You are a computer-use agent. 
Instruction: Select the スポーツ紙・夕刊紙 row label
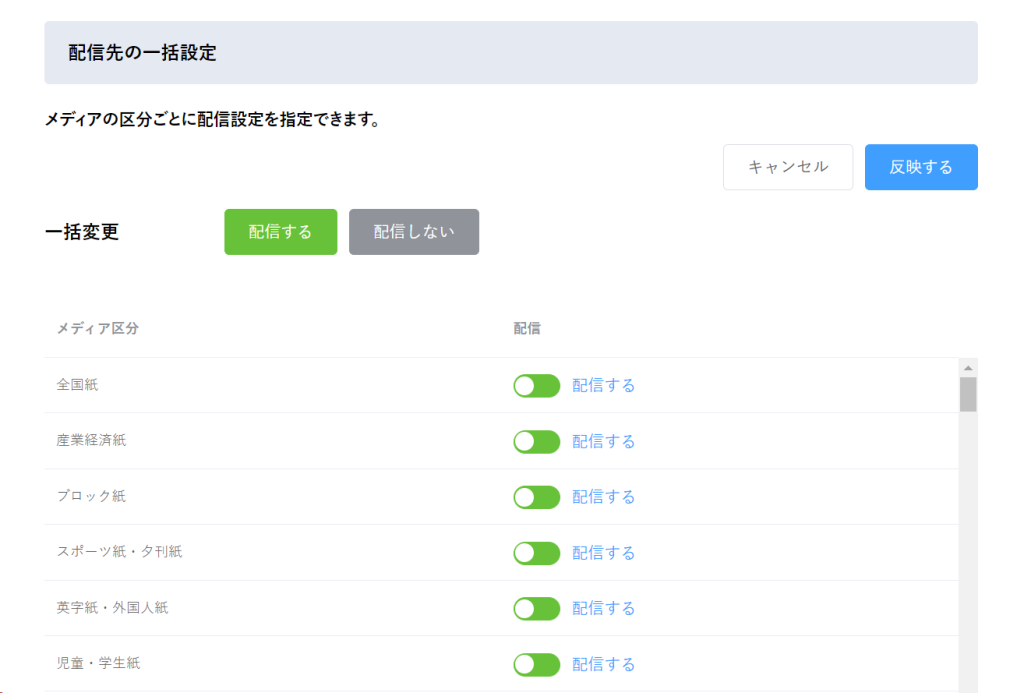coord(119,552)
